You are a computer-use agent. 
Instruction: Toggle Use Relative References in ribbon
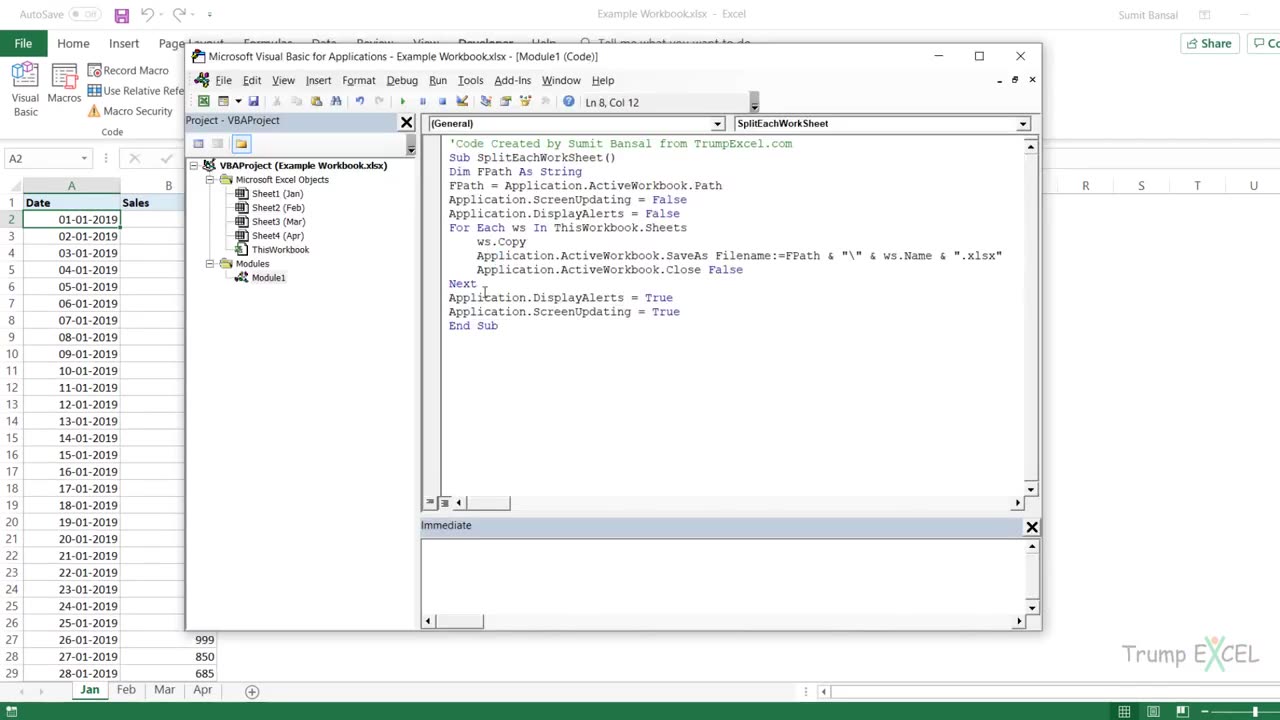pos(136,91)
